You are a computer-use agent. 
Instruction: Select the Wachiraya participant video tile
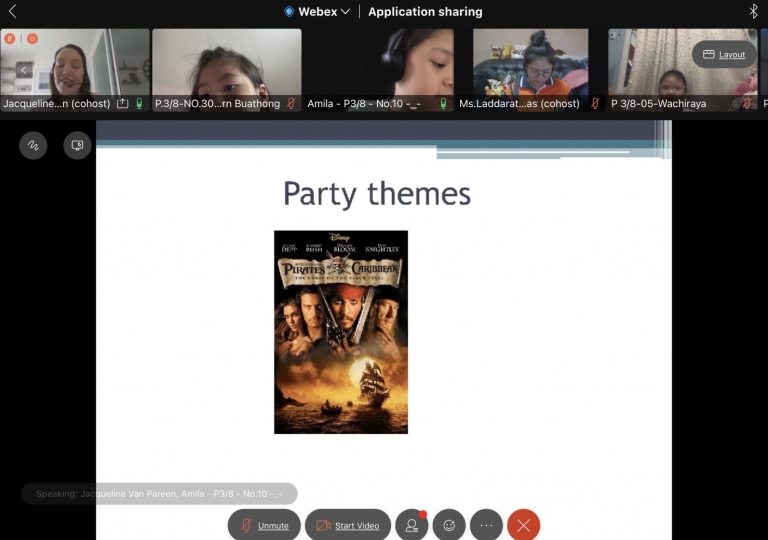[x=683, y=70]
